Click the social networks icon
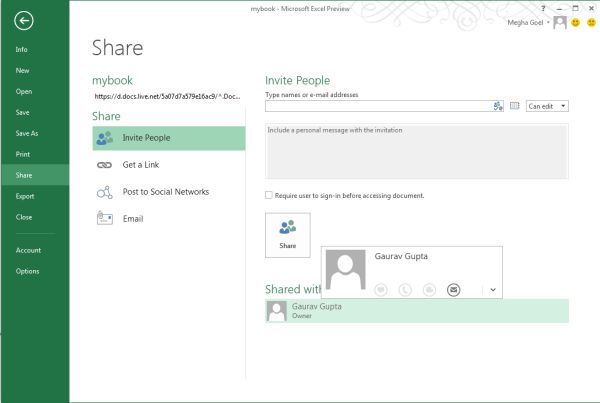 [x=104, y=192]
